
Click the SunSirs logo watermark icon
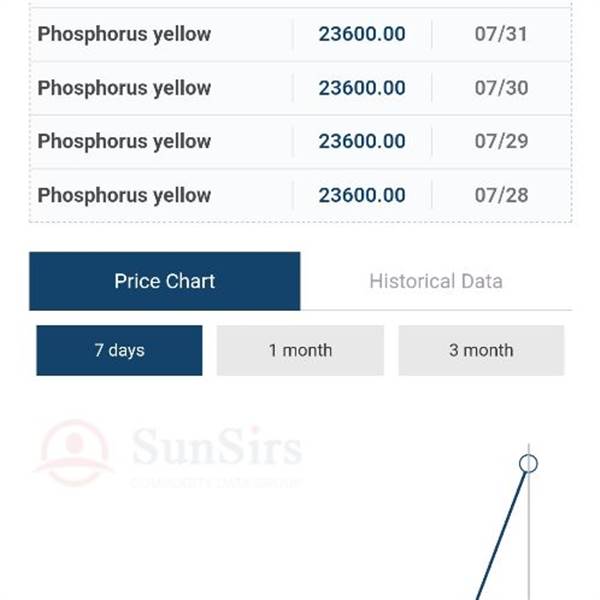(x=75, y=453)
